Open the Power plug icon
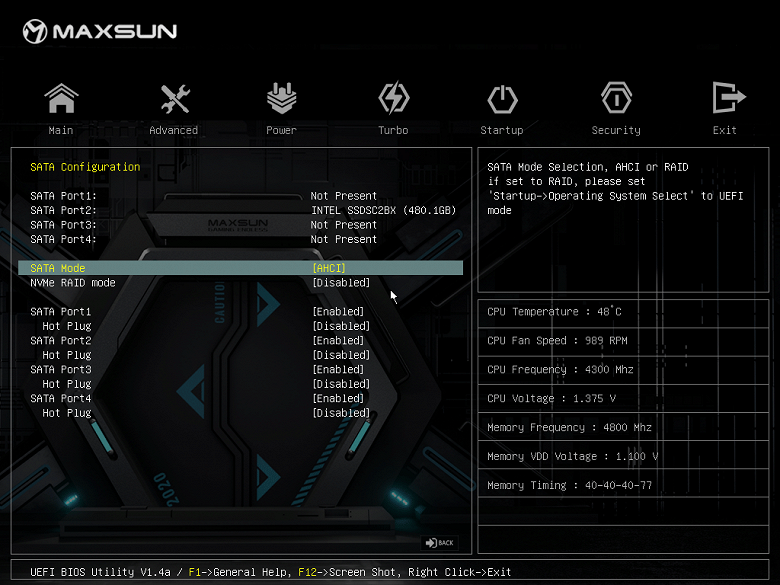 point(282,98)
